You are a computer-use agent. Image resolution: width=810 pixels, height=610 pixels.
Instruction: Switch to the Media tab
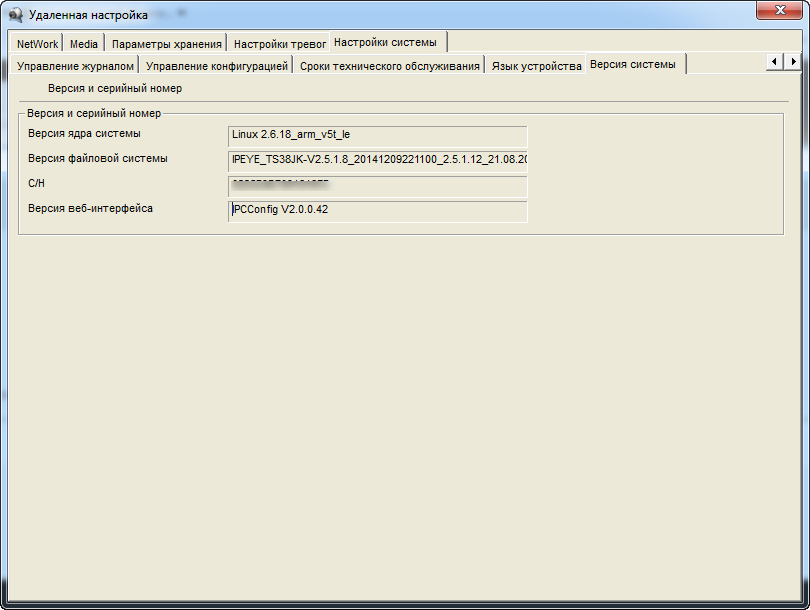84,44
